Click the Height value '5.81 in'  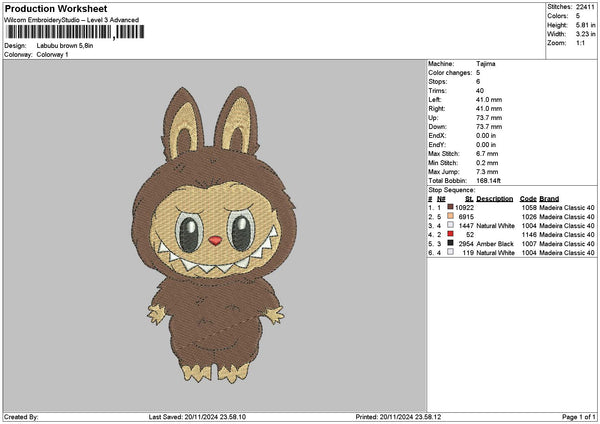tap(585, 25)
